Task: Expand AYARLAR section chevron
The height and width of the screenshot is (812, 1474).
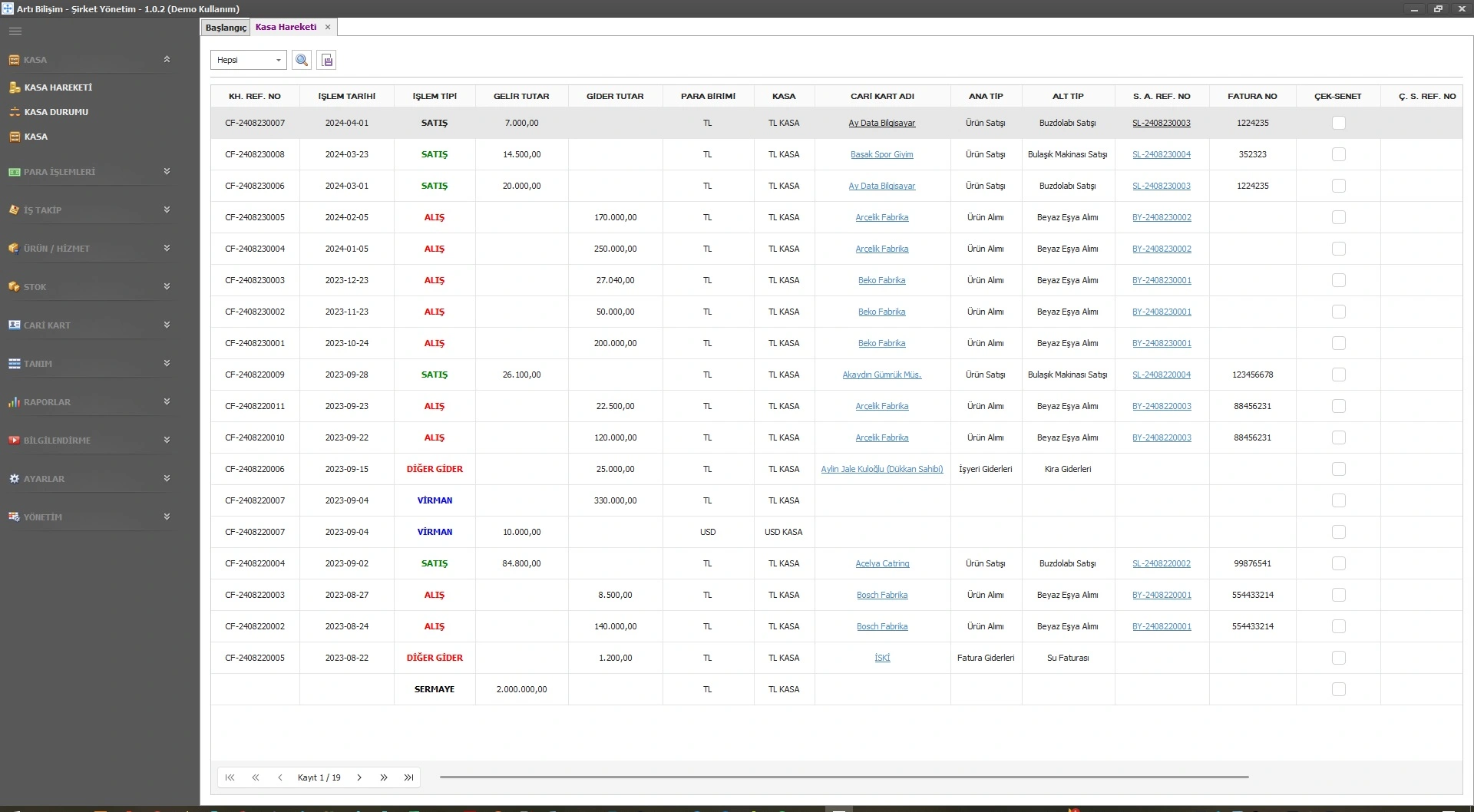Action: click(x=167, y=478)
